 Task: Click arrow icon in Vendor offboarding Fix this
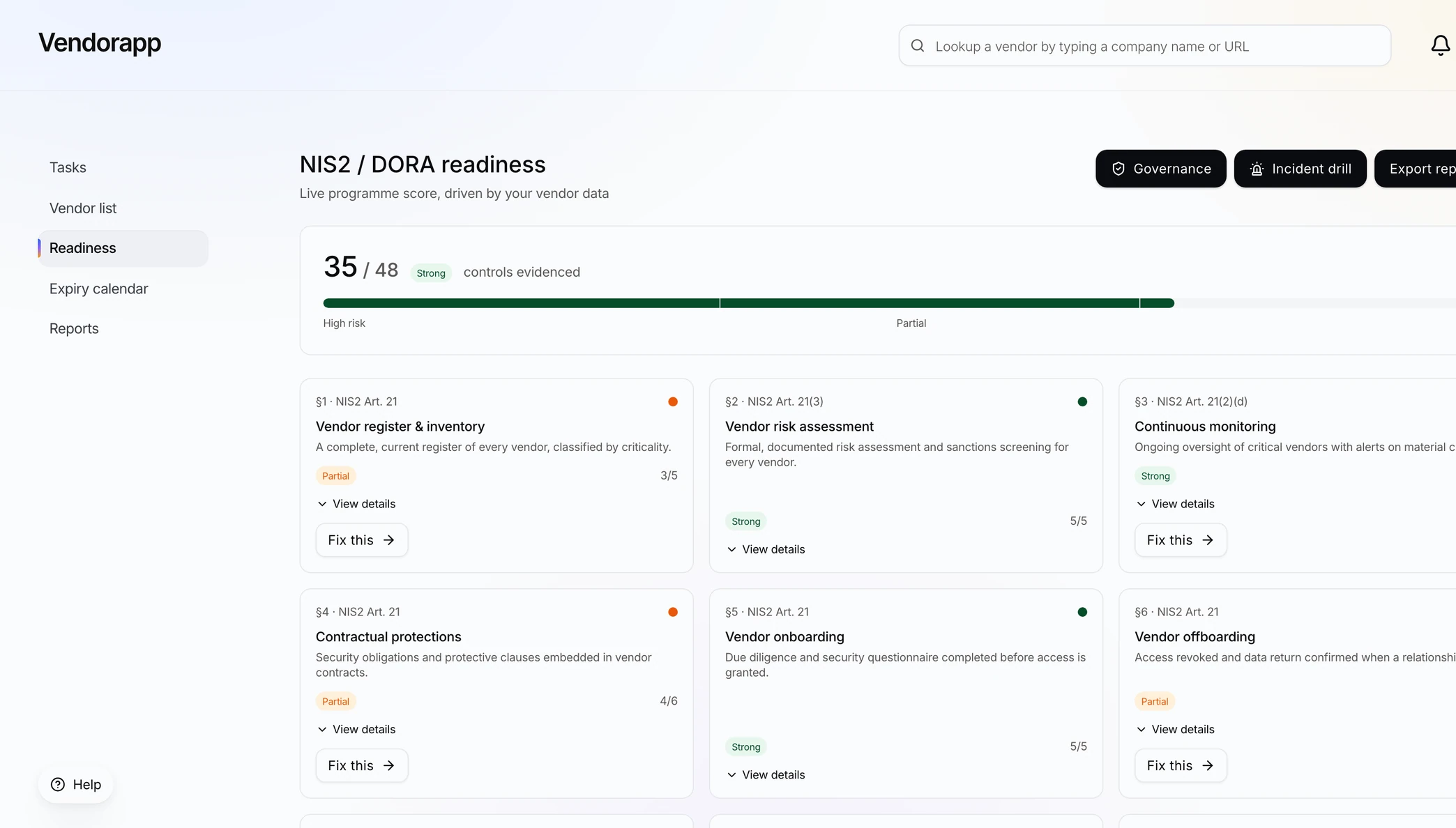click(x=1208, y=765)
